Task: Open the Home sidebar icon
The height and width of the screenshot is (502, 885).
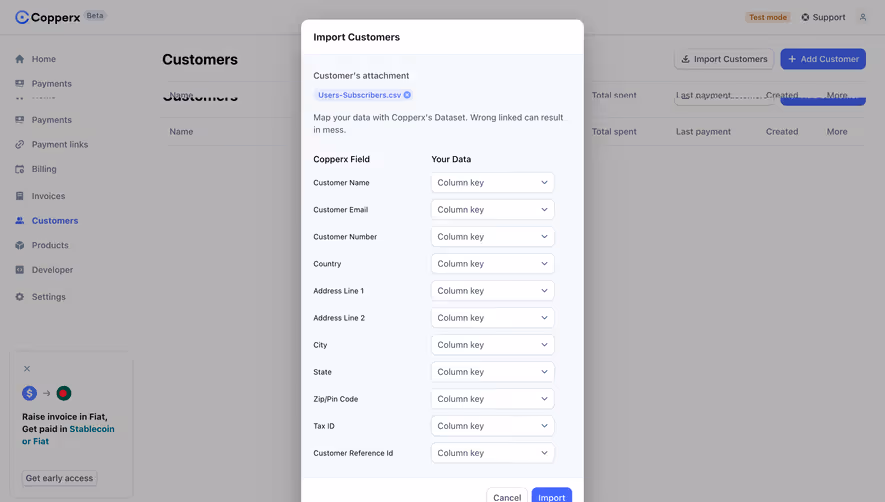Action: 20,59
